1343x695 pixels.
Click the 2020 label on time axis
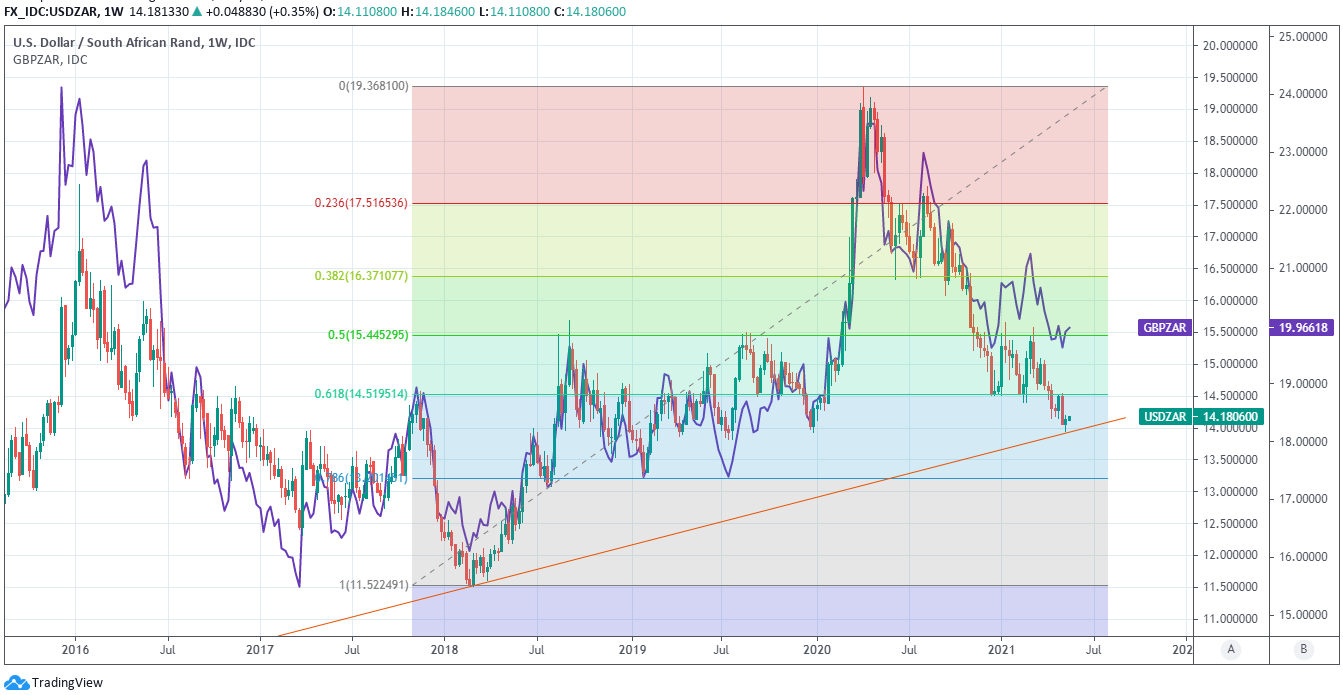click(x=817, y=649)
